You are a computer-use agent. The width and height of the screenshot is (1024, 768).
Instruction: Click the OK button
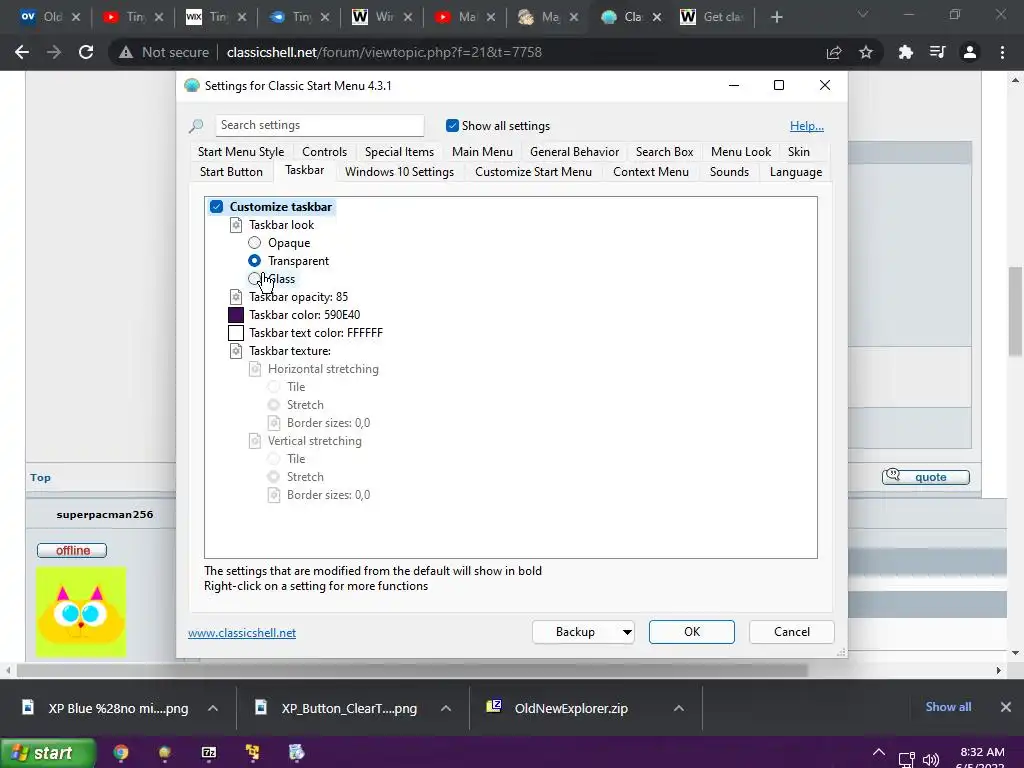[692, 632]
